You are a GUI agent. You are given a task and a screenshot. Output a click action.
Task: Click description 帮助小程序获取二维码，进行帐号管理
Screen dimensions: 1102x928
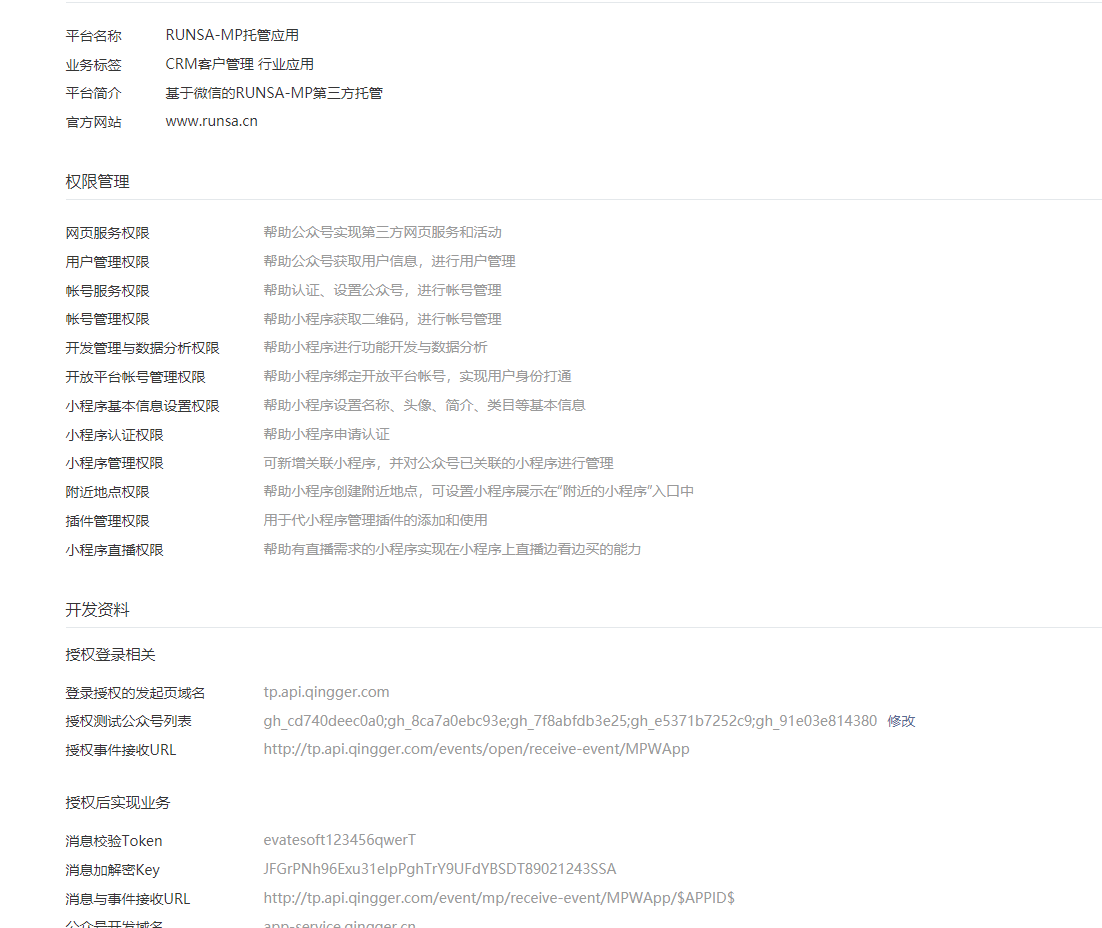click(x=382, y=318)
